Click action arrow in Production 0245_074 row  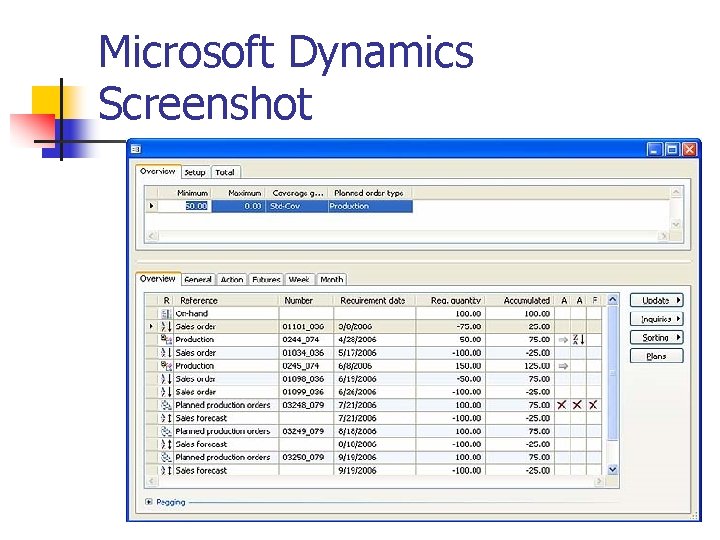point(563,366)
